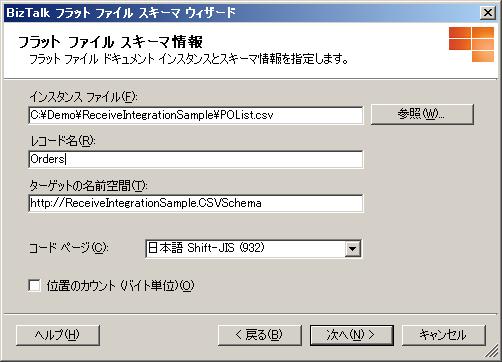Go back with < 戻る(B) button
502x362 pixels.
click(260, 335)
